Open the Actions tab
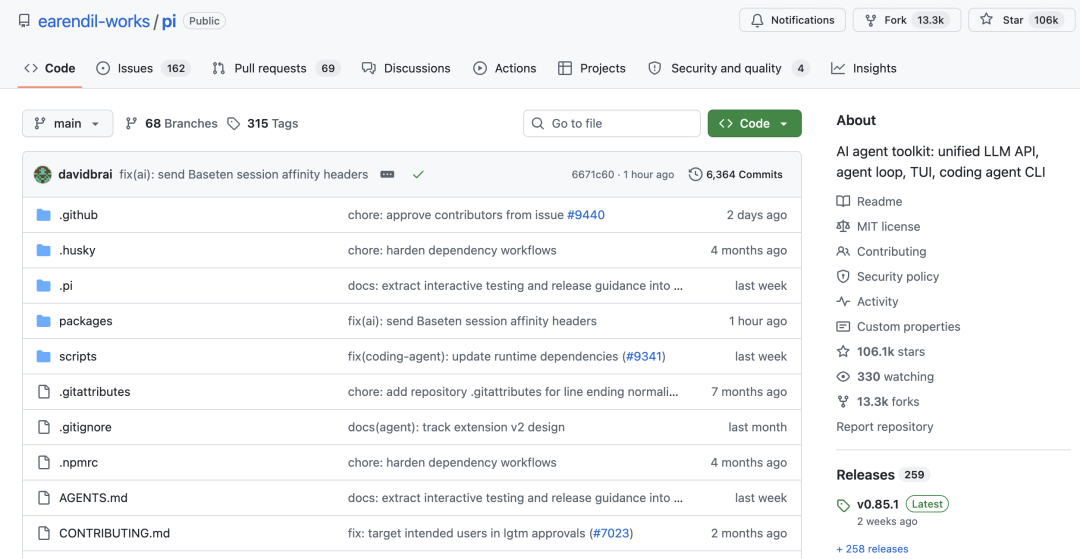Viewport: 1080px width, 559px height. (504, 68)
